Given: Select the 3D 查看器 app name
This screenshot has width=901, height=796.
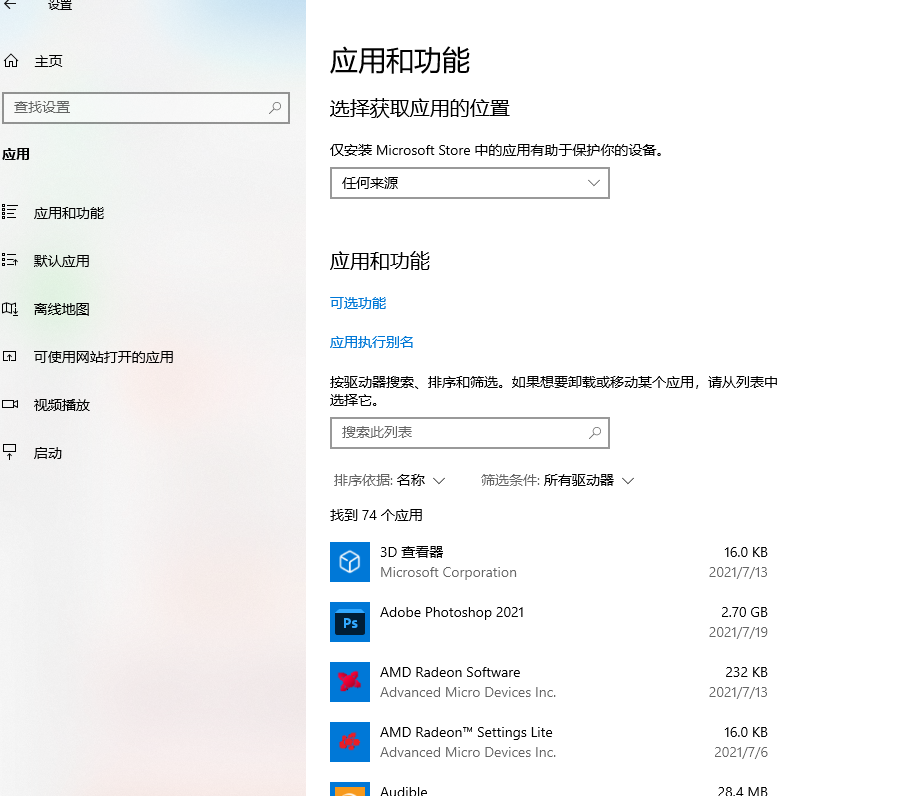Looking at the screenshot, I should click(x=411, y=552).
